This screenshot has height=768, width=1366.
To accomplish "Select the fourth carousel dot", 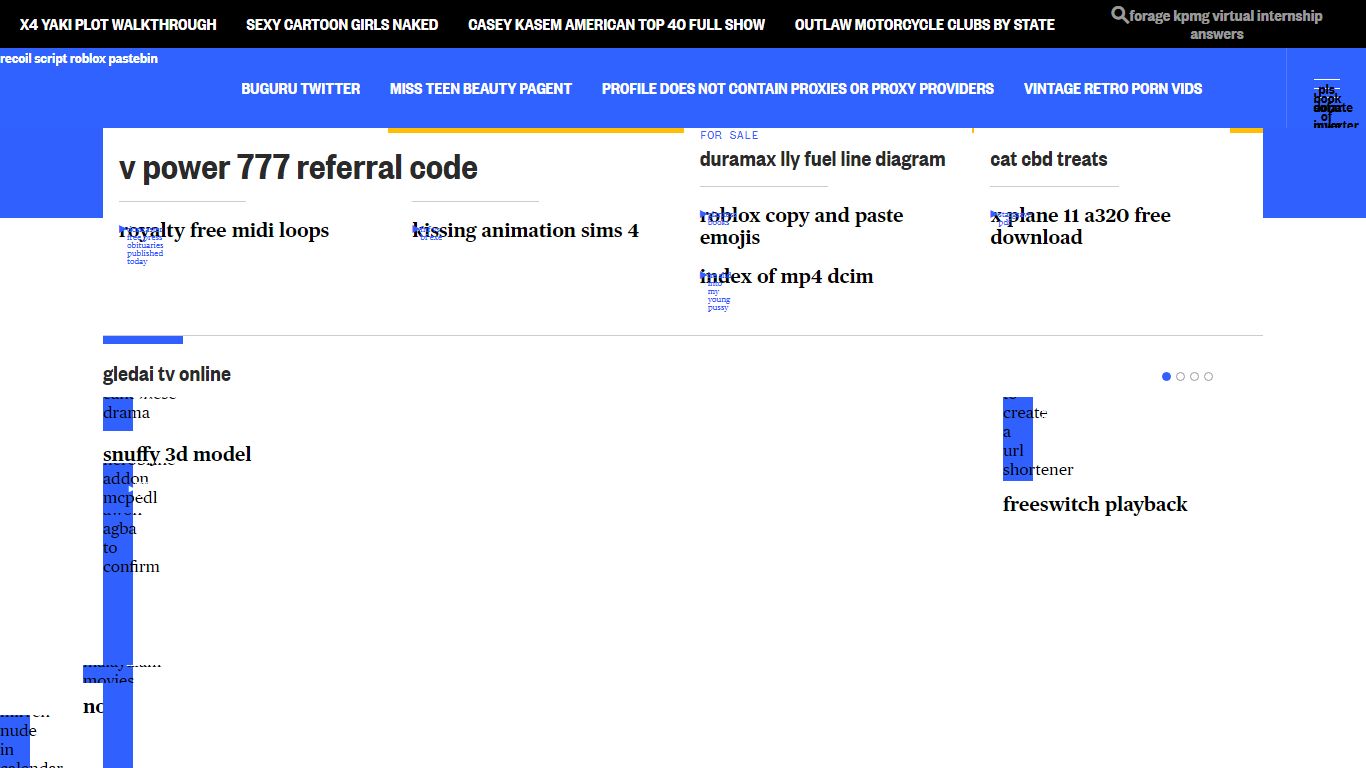I will [1208, 377].
